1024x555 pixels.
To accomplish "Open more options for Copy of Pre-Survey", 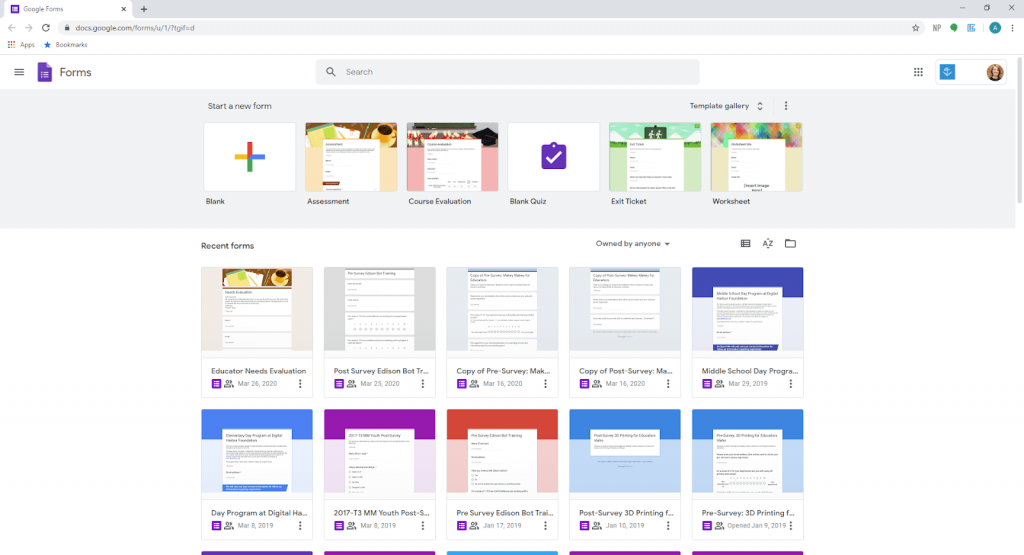I will point(545,384).
